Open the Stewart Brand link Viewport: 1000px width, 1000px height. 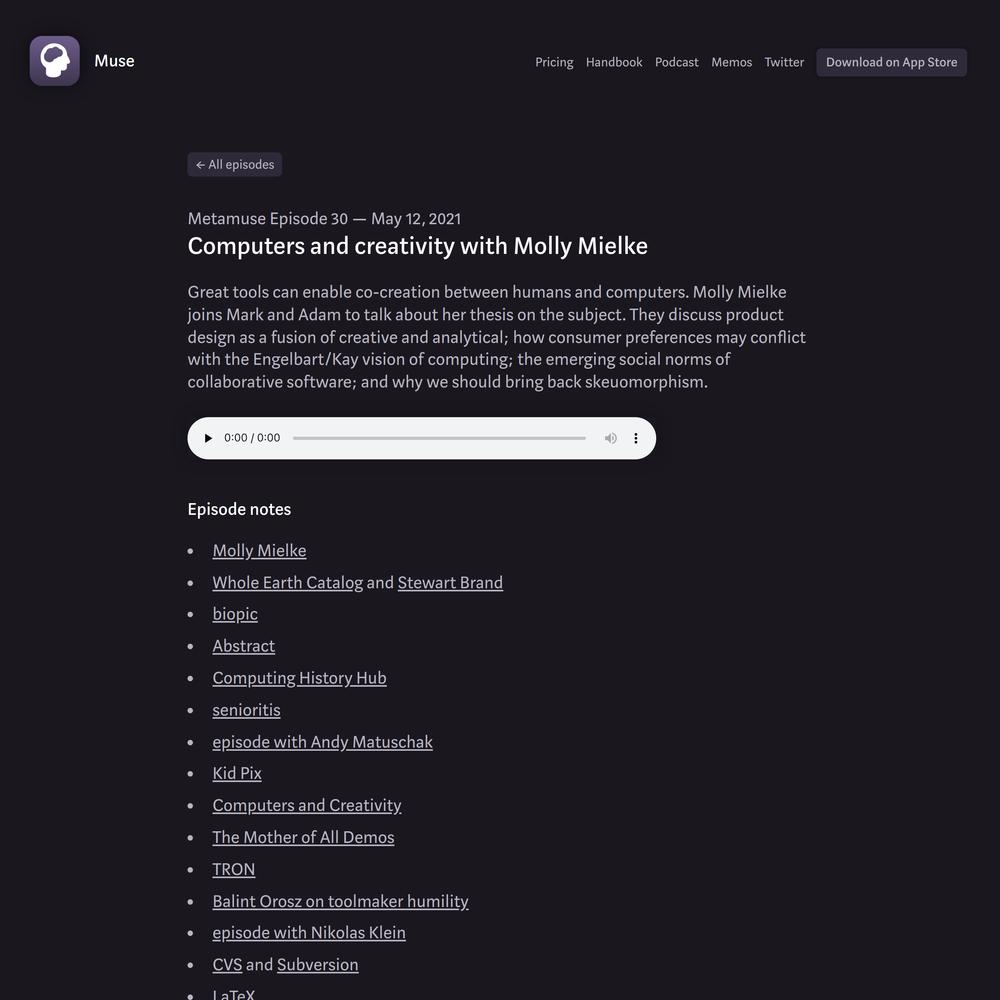coord(450,582)
